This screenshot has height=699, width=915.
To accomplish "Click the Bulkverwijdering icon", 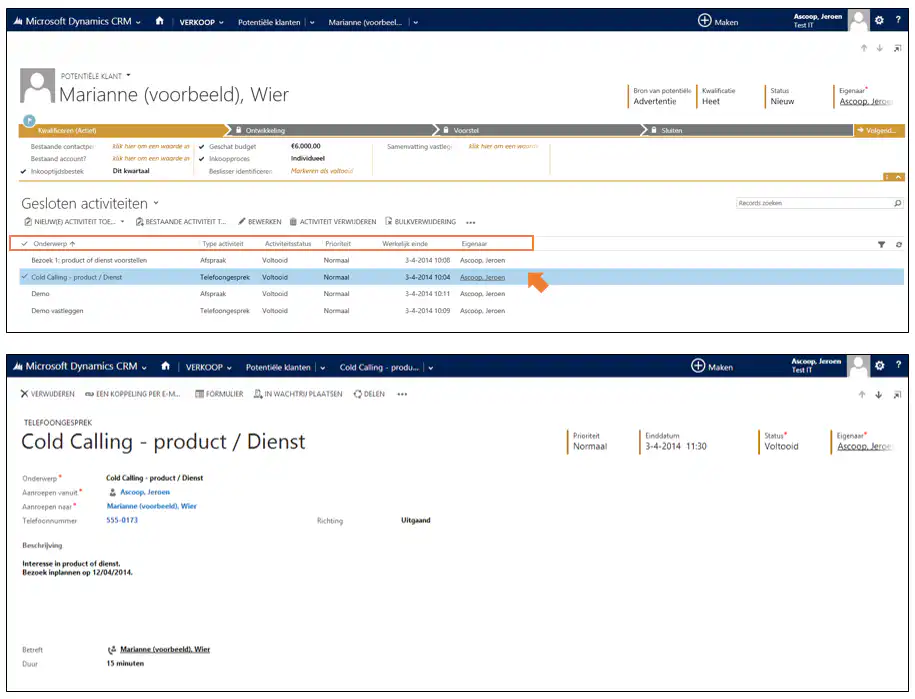I will tap(388, 222).
